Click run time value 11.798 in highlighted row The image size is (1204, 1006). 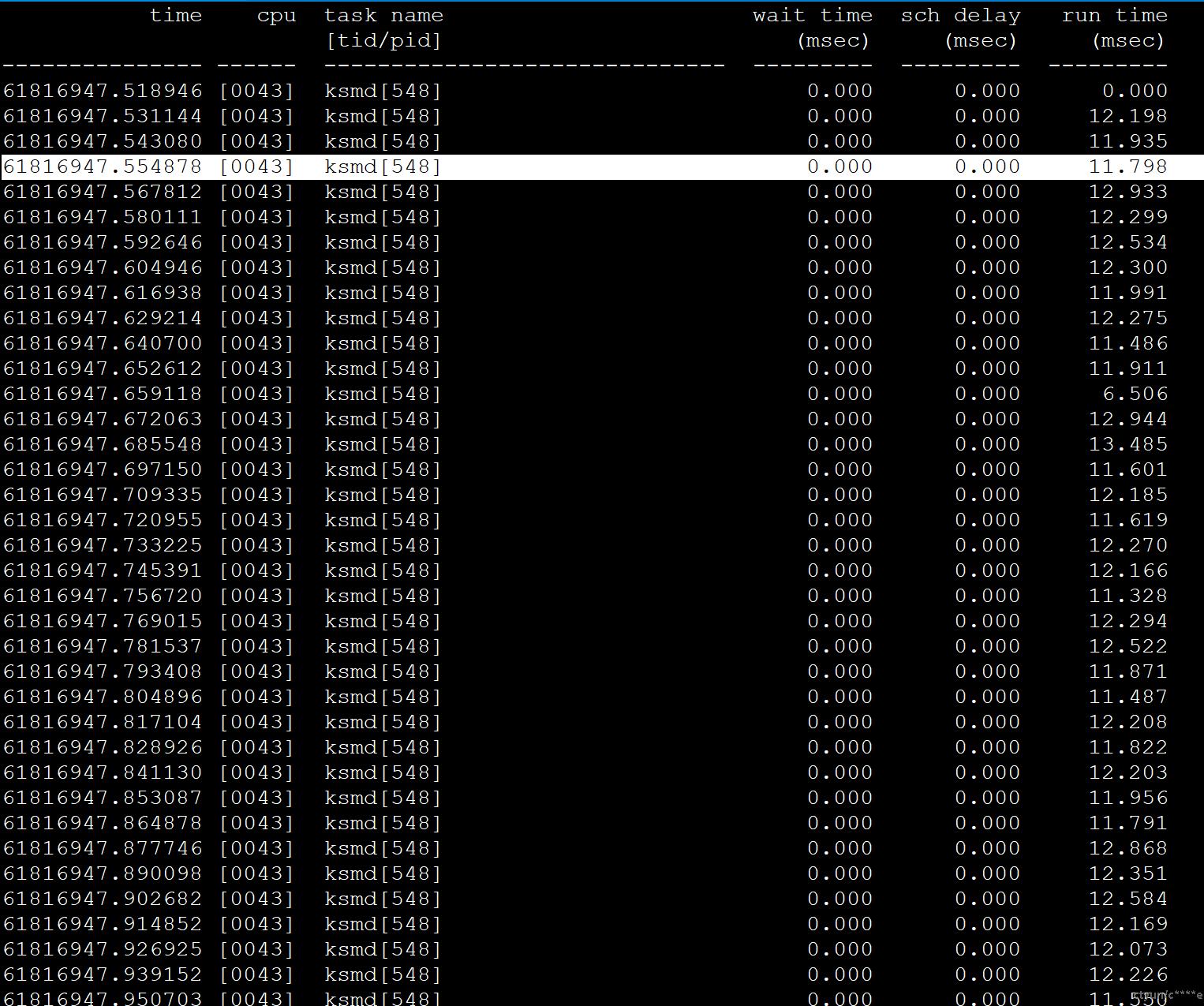1128,166
